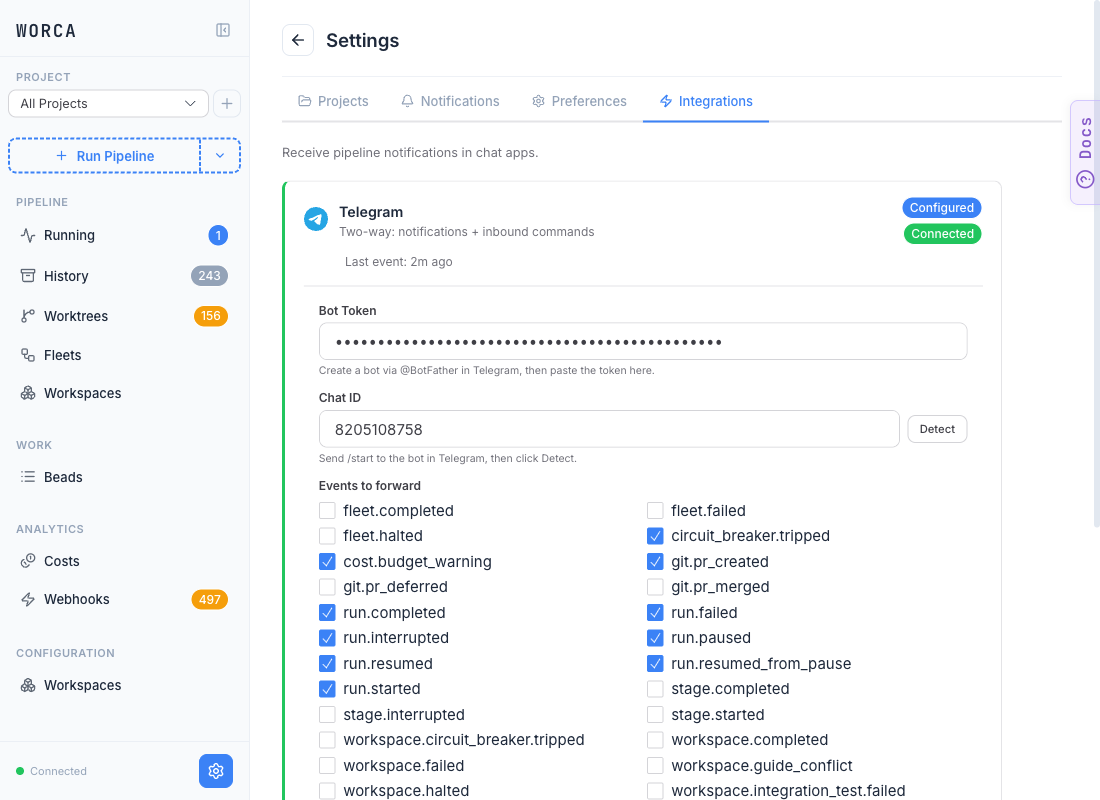This screenshot has height=800, width=1100.
Task: Enable stage.interrupted event checkbox
Action: point(327,714)
